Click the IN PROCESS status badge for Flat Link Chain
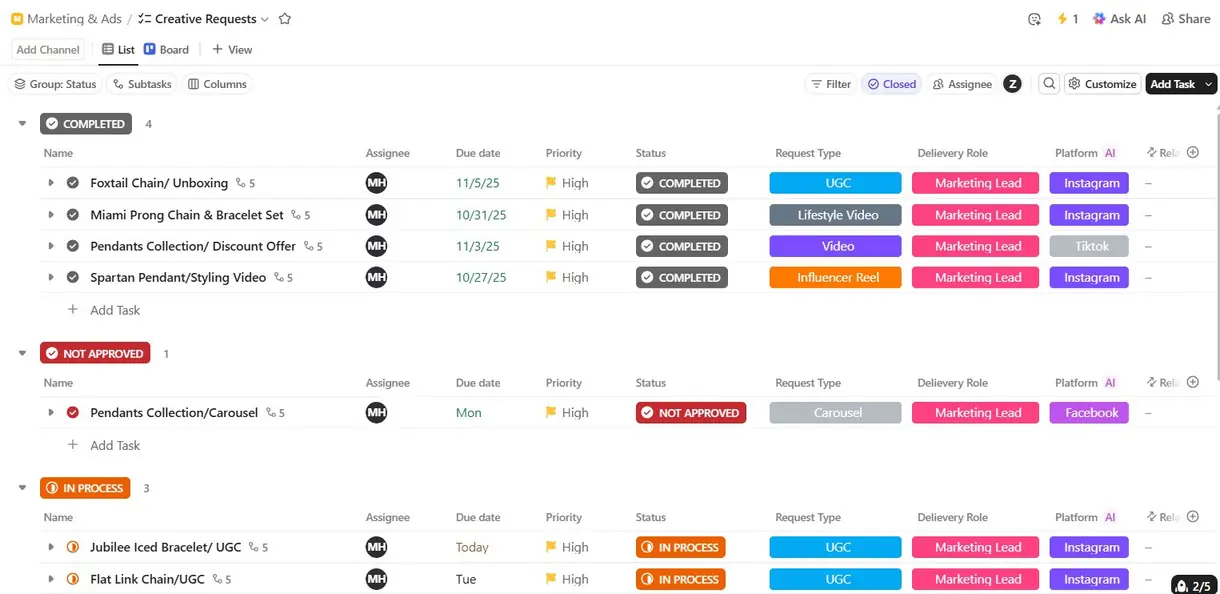This screenshot has width=1220, height=594. pyautogui.click(x=680, y=579)
